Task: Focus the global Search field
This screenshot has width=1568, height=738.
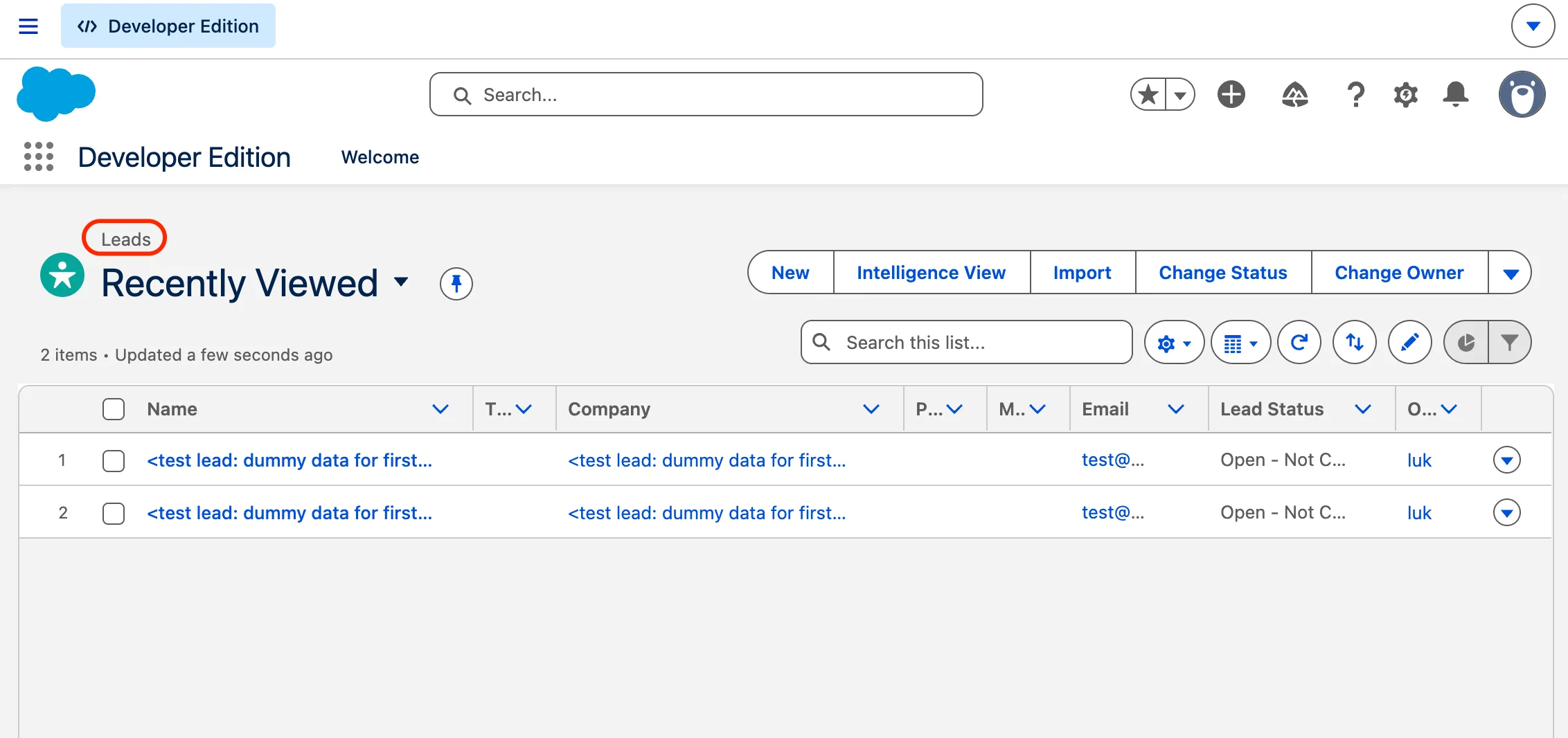Action: [706, 94]
